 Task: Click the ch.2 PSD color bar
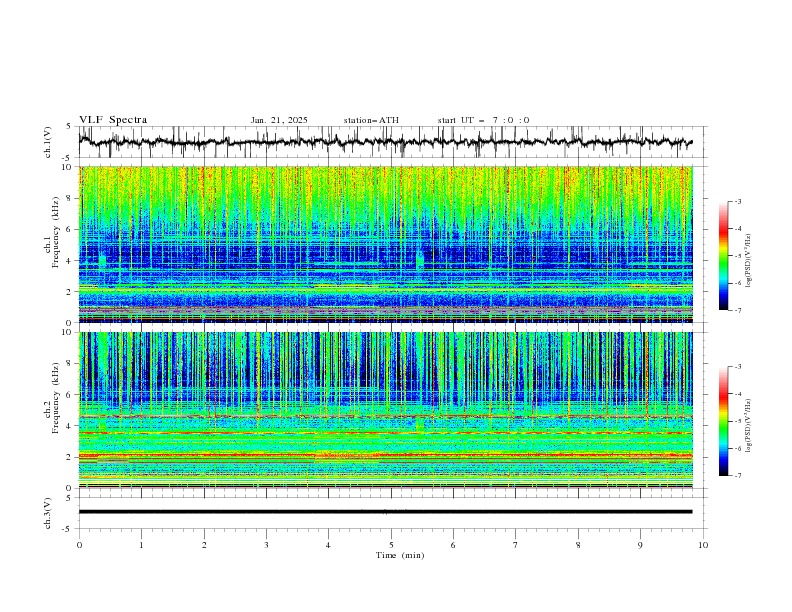click(x=723, y=421)
